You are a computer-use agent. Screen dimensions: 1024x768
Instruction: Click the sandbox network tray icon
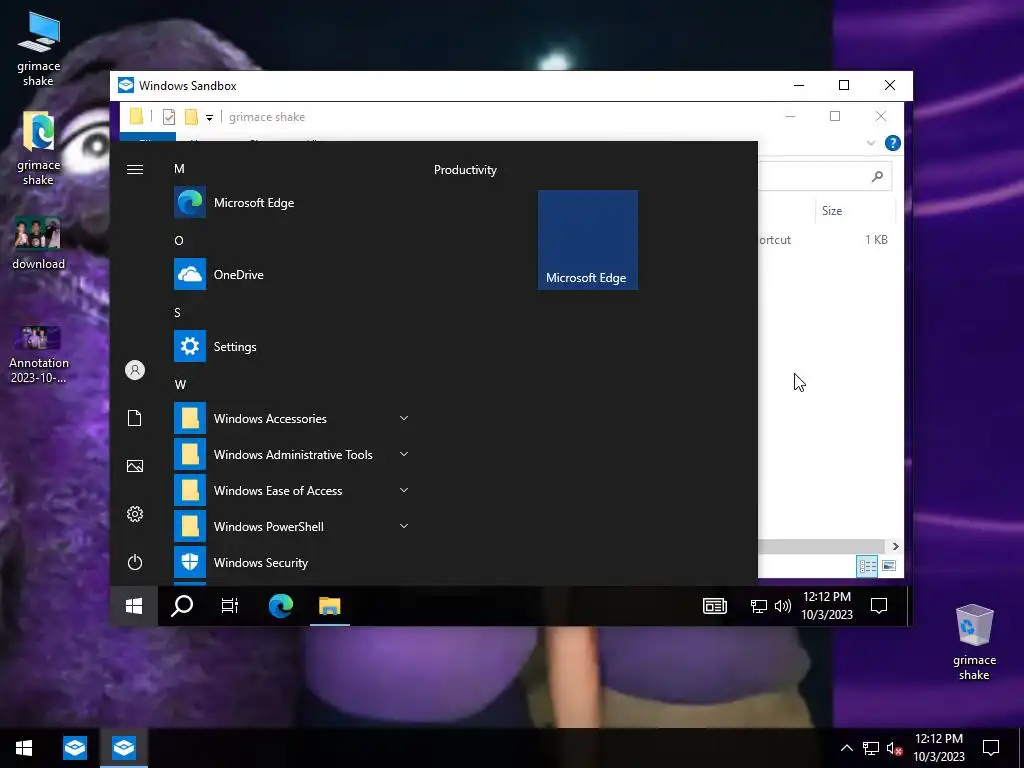click(x=758, y=606)
